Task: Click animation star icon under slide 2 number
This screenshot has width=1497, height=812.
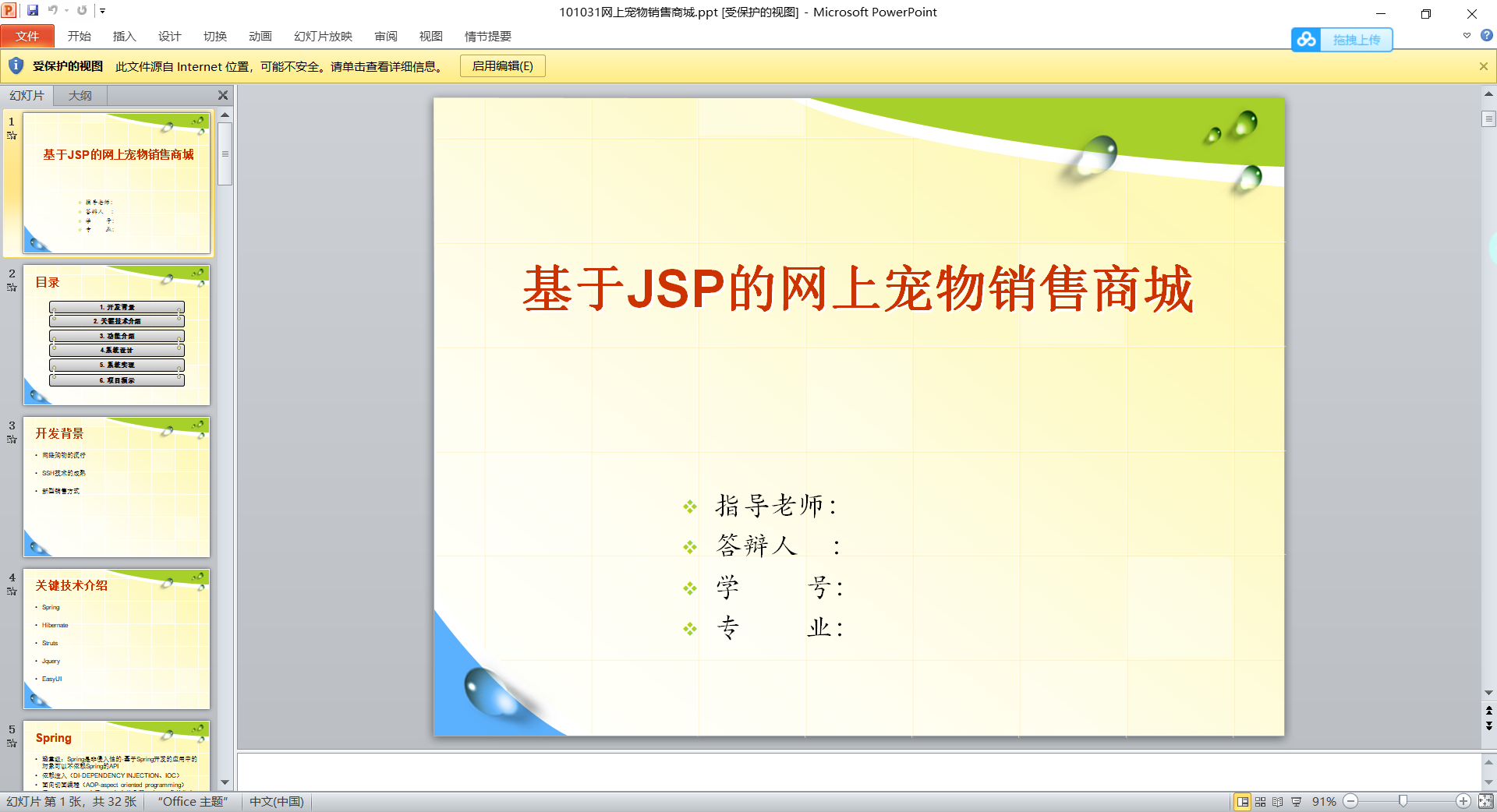Action: click(x=12, y=288)
